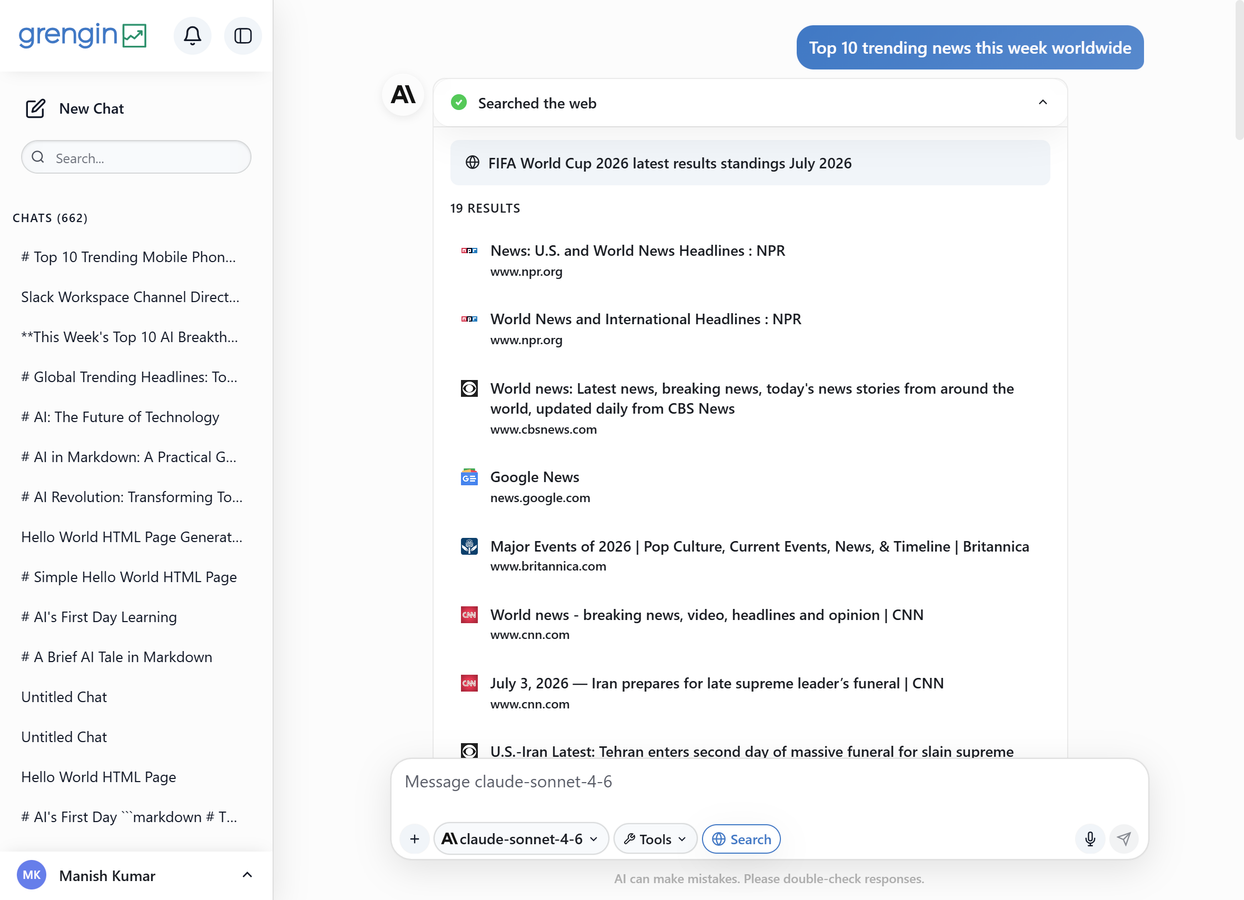Click the send message paper plane icon

(x=1124, y=839)
